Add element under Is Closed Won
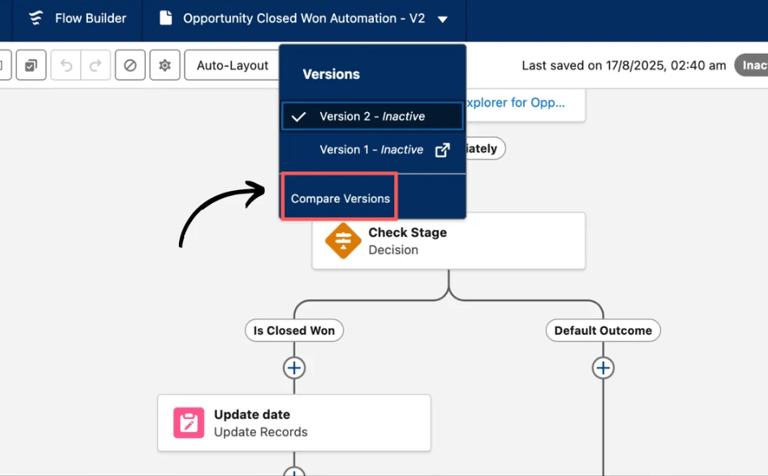This screenshot has height=476, width=768. (294, 368)
